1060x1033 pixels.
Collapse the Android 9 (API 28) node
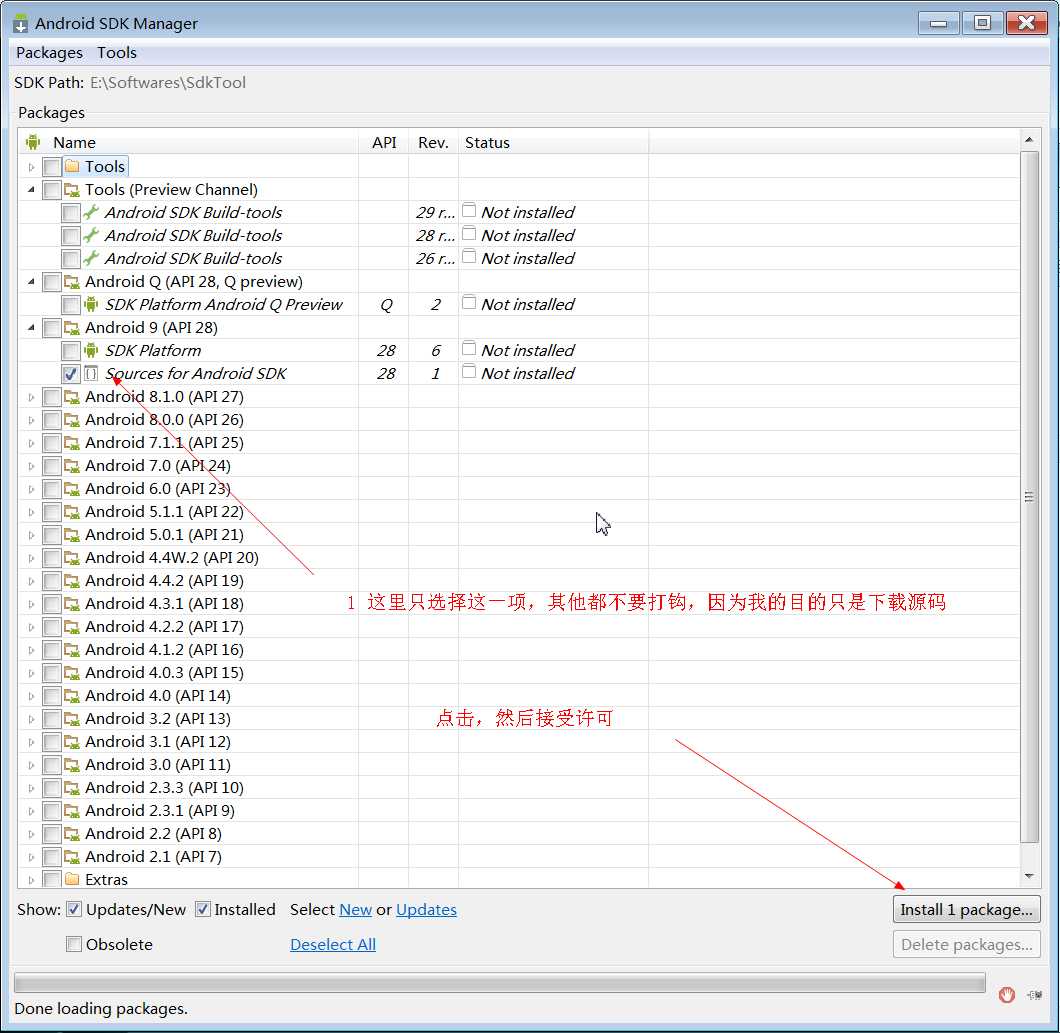pos(31,328)
